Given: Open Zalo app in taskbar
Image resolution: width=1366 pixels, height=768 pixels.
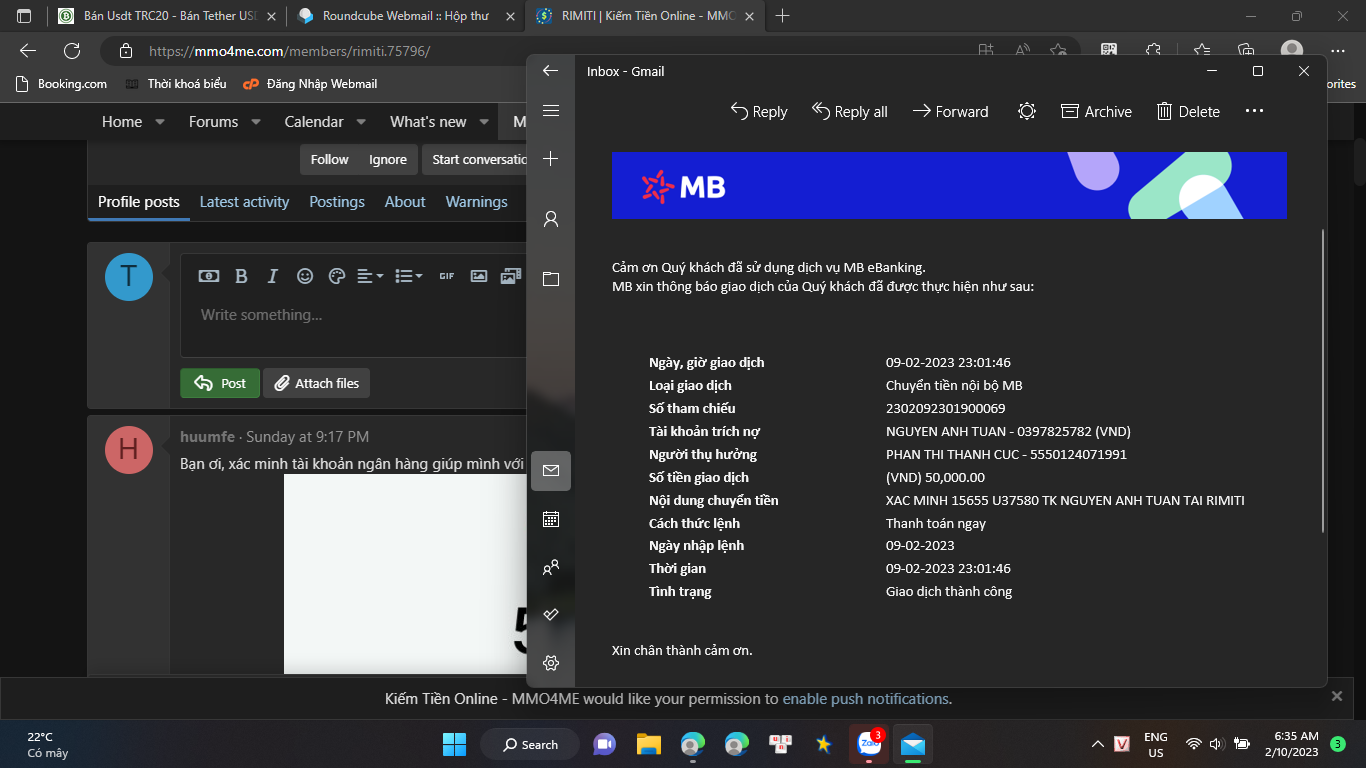Looking at the screenshot, I should 869,744.
